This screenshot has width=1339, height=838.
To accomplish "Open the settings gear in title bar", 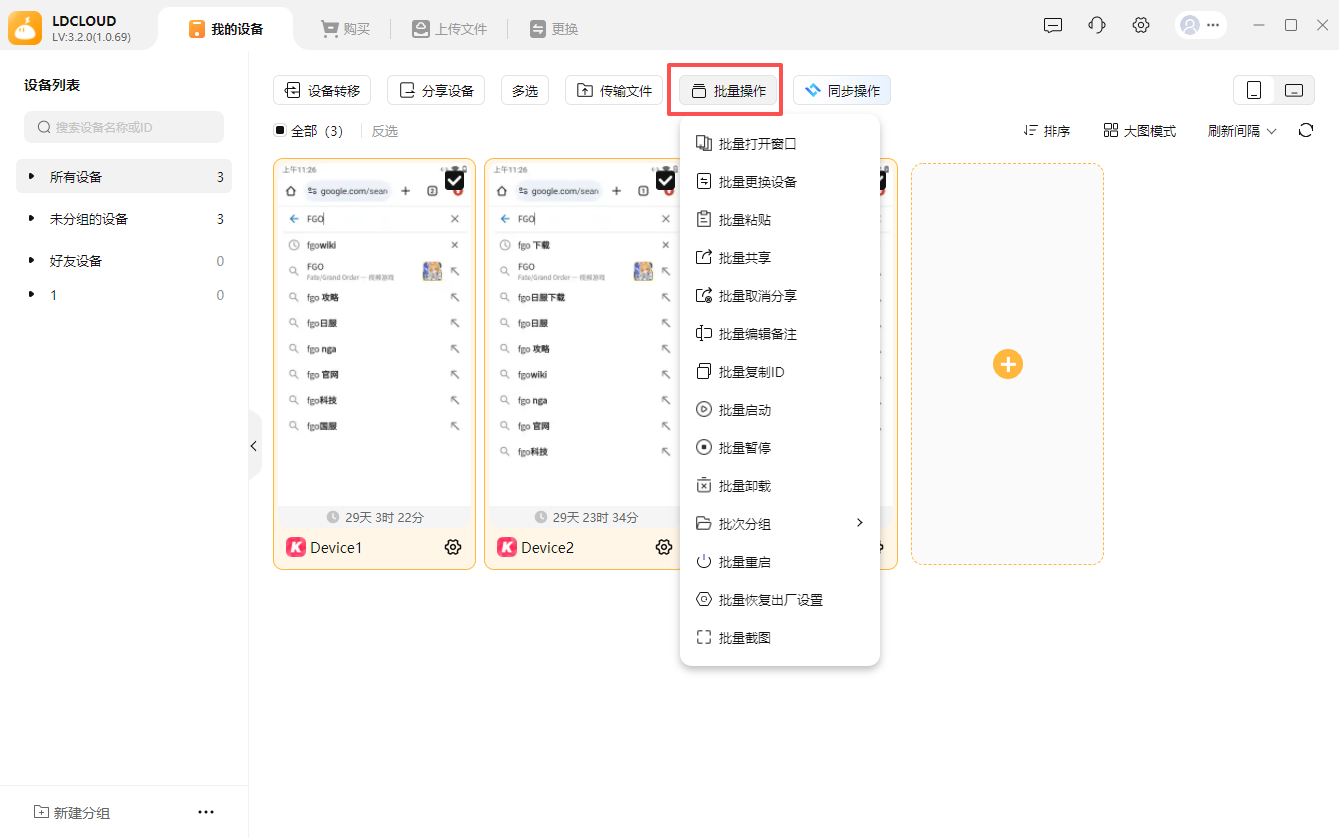I will tap(1141, 26).
